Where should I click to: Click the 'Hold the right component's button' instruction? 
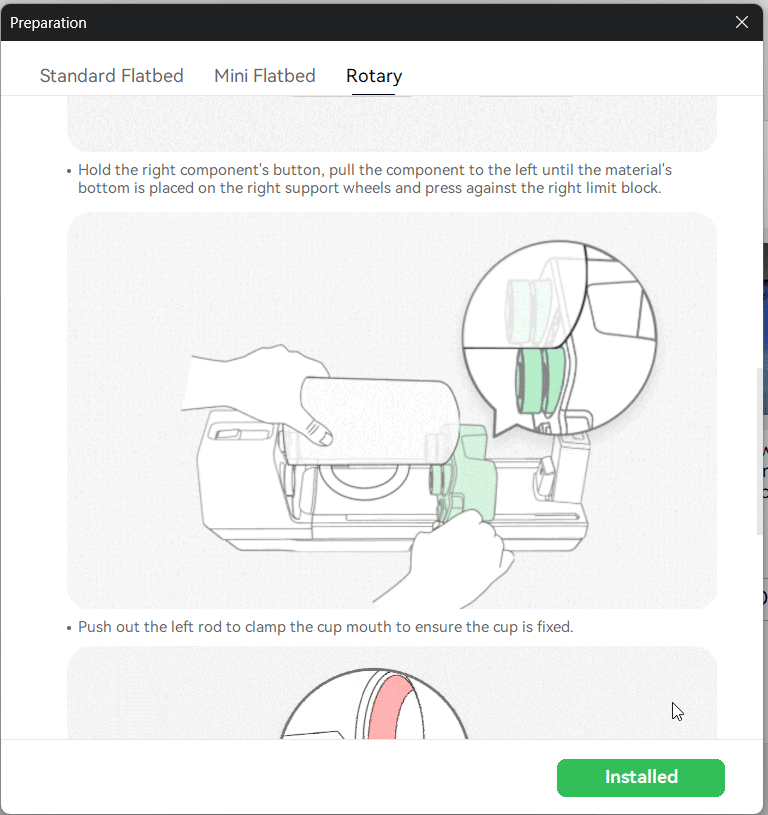[374, 179]
